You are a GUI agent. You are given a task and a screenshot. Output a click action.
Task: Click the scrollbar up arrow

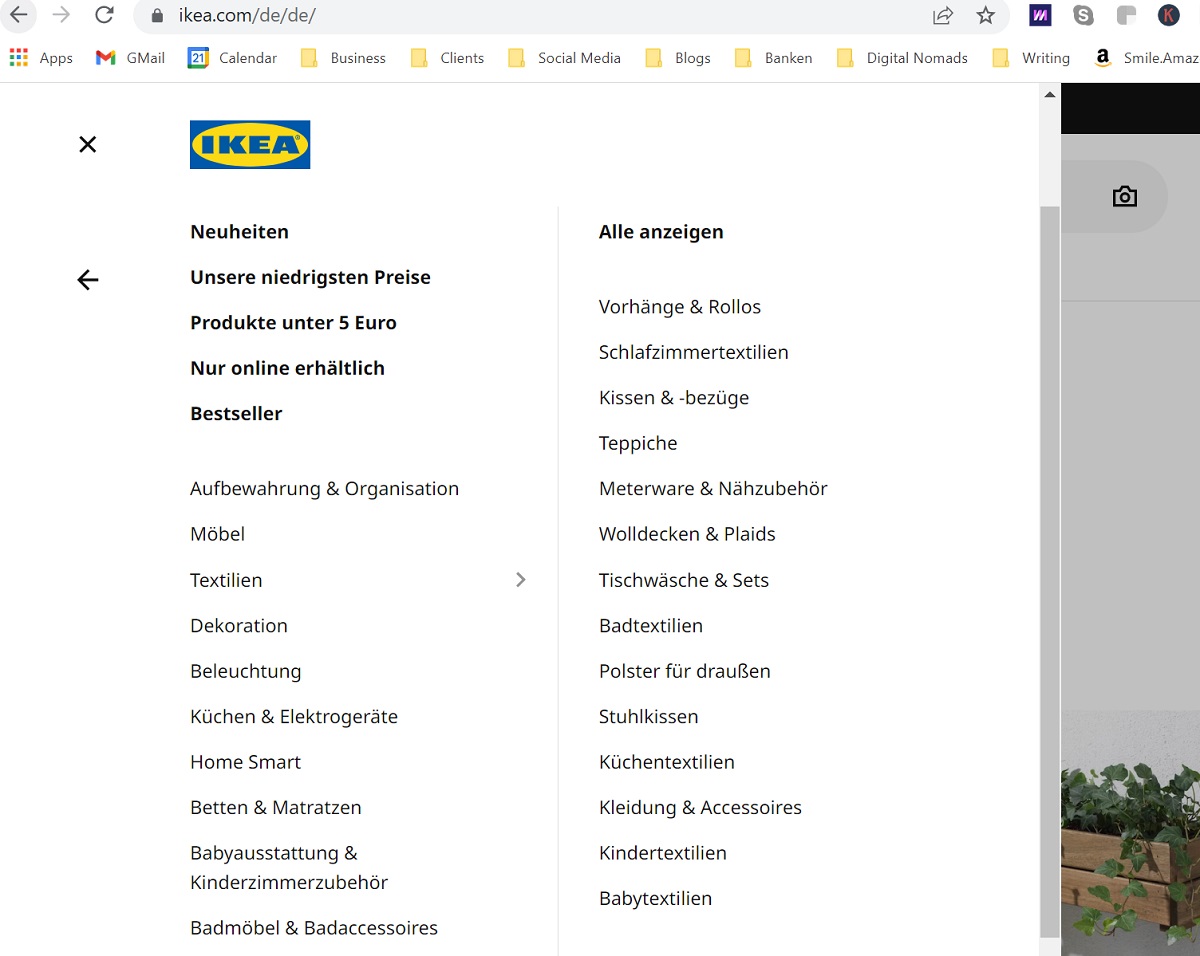pos(1050,94)
